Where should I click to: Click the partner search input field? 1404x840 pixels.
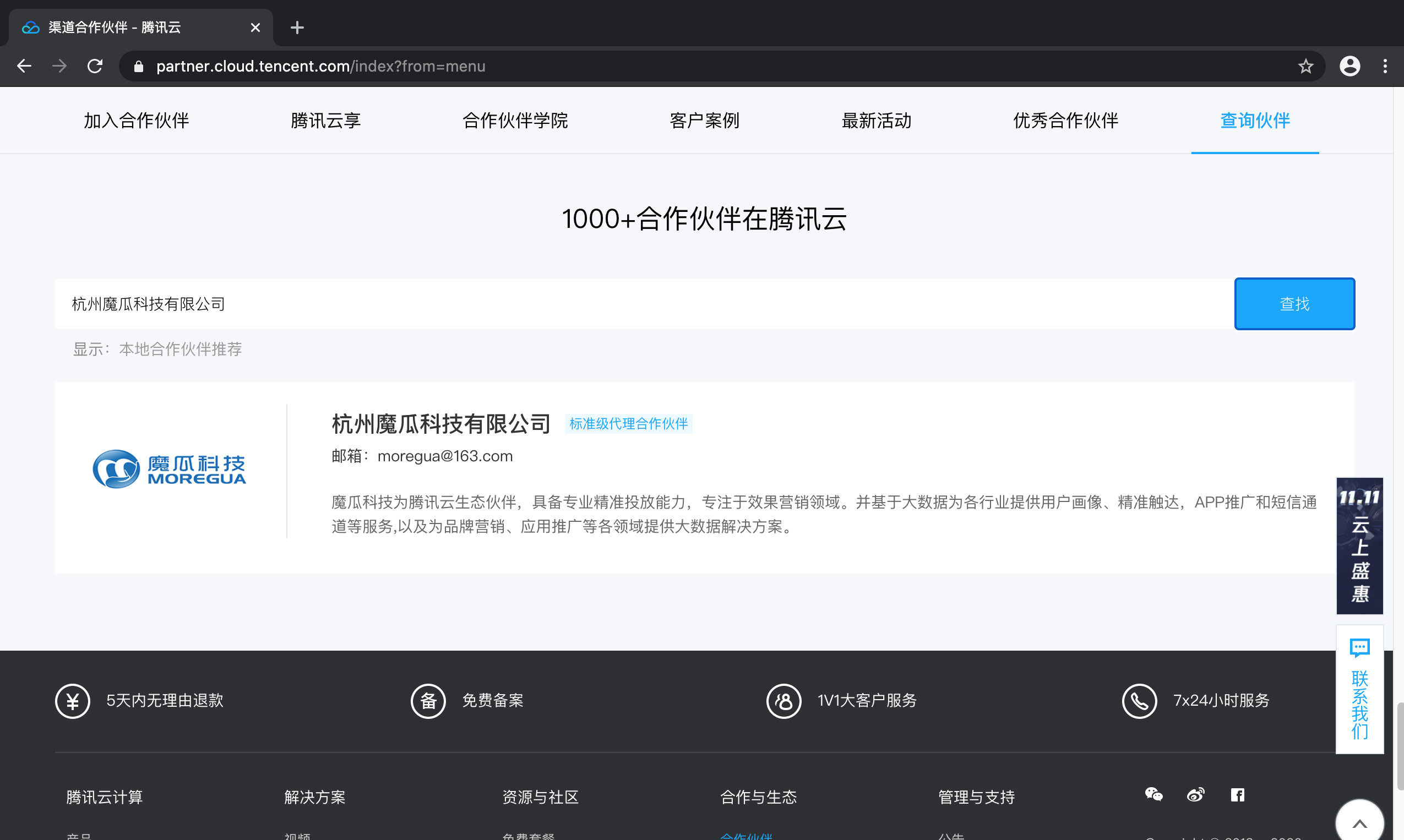[396, 304]
